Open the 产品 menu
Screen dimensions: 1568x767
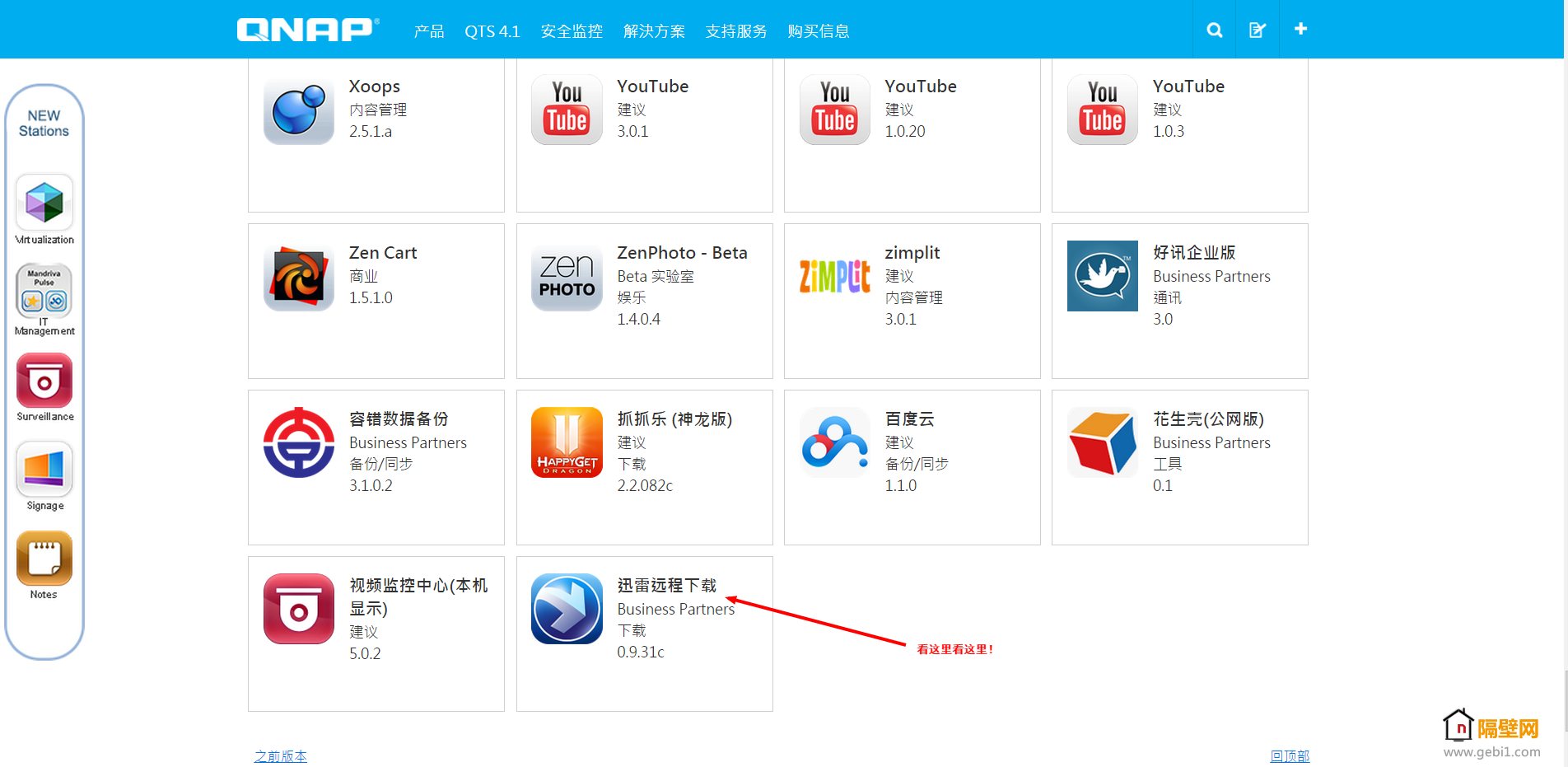(429, 31)
